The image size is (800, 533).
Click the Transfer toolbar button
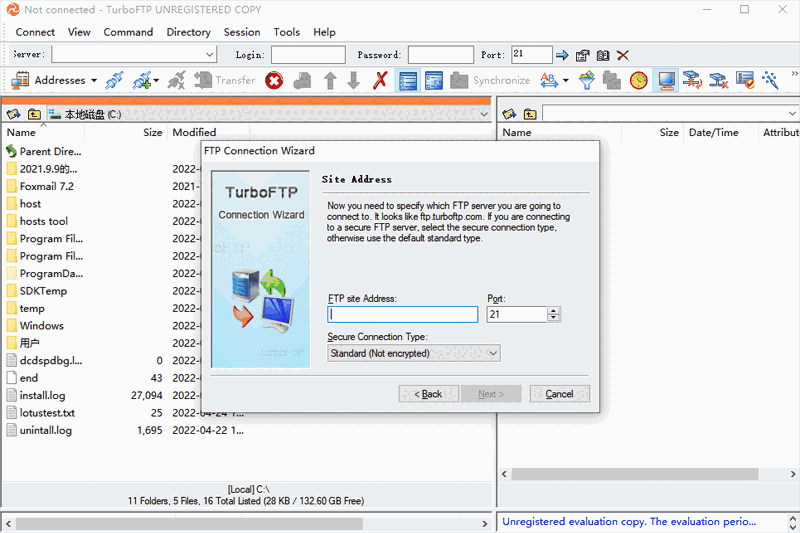[225, 81]
